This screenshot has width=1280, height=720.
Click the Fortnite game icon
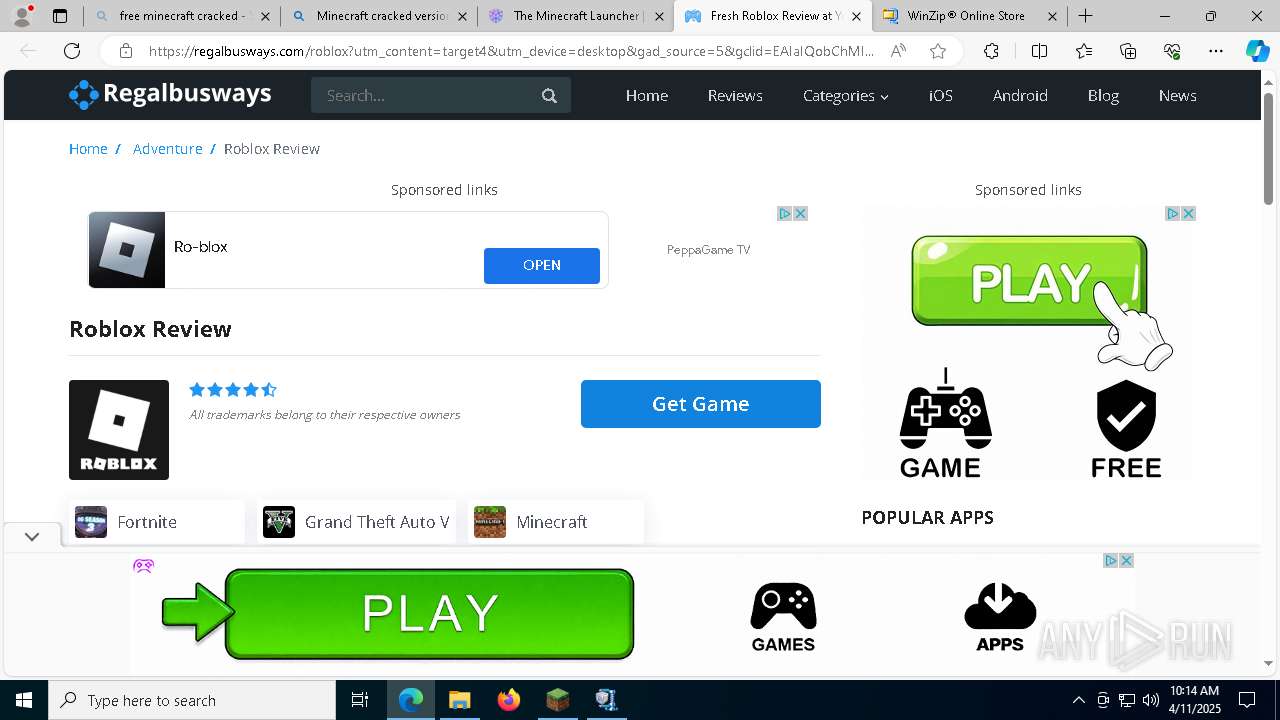[91, 522]
